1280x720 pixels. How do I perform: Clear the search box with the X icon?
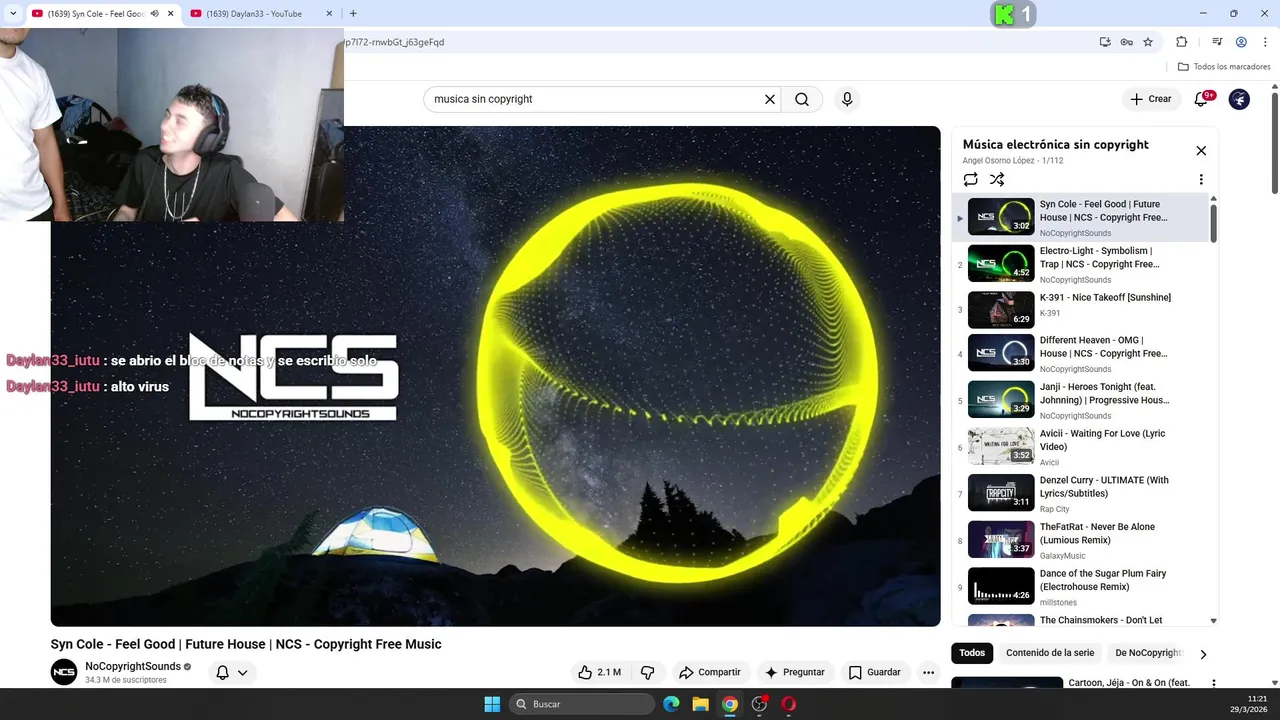770,99
